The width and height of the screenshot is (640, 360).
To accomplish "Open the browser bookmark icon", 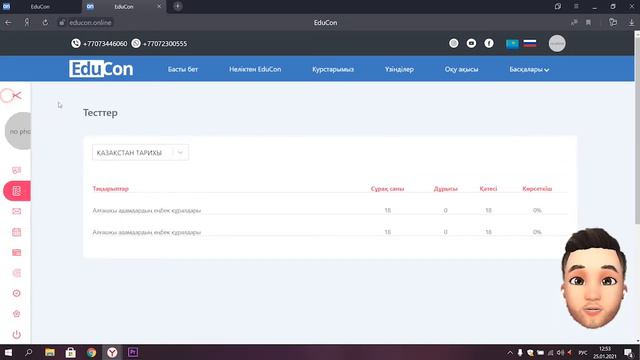I will click(x=588, y=22).
